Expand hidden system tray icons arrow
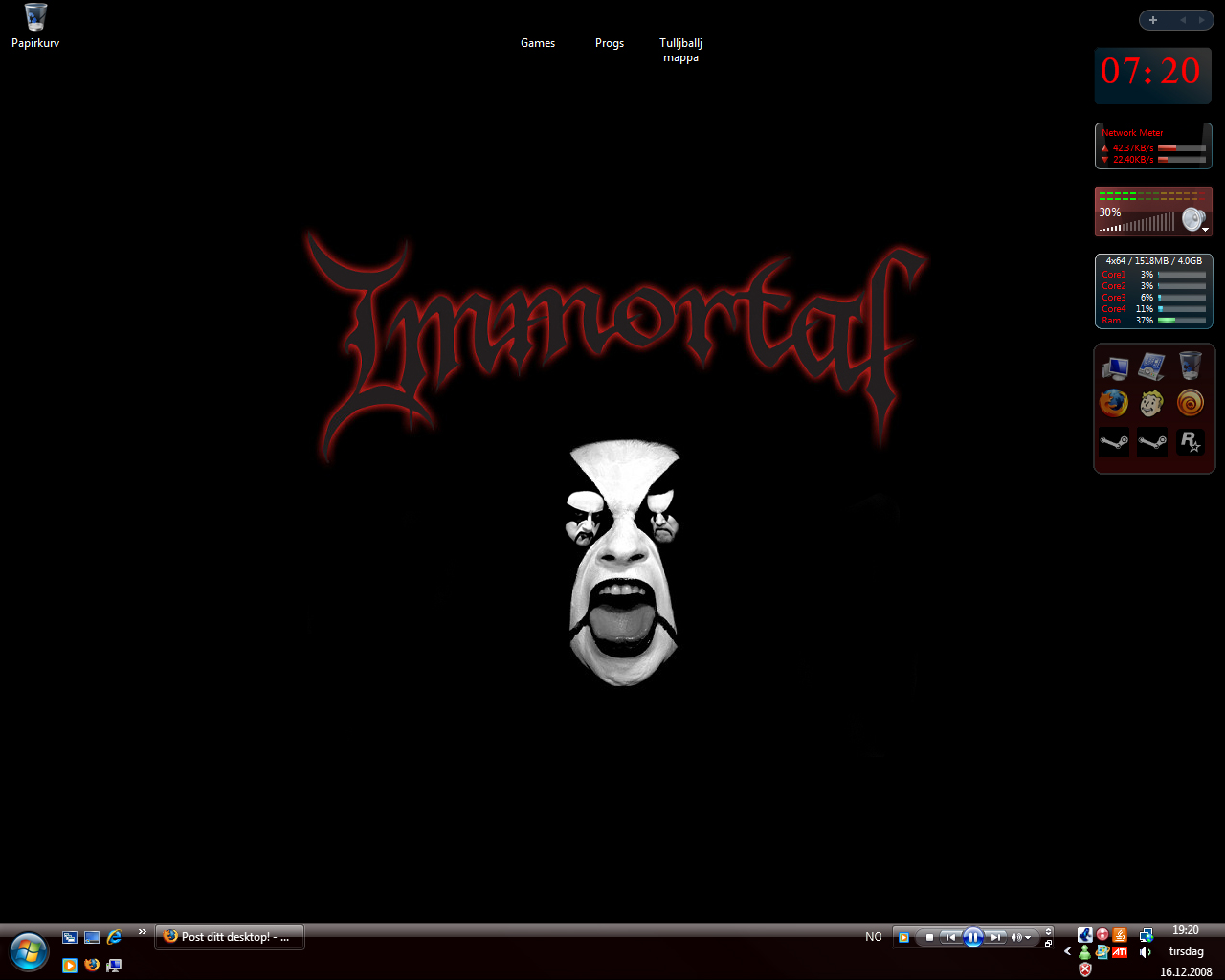This screenshot has height=980, width=1225. pyautogui.click(x=1067, y=951)
